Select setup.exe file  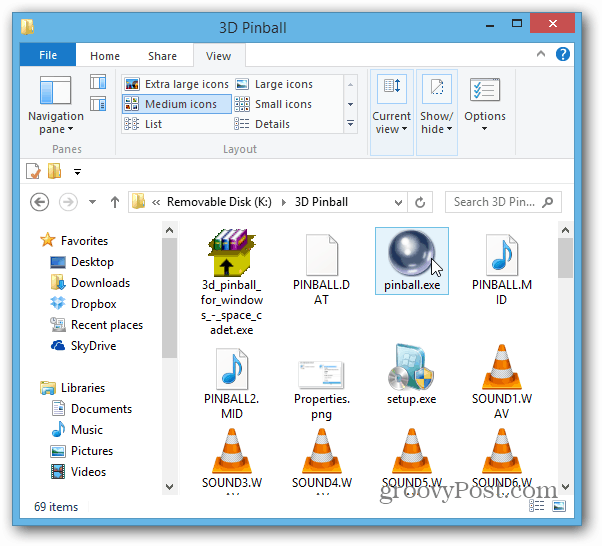[412, 374]
